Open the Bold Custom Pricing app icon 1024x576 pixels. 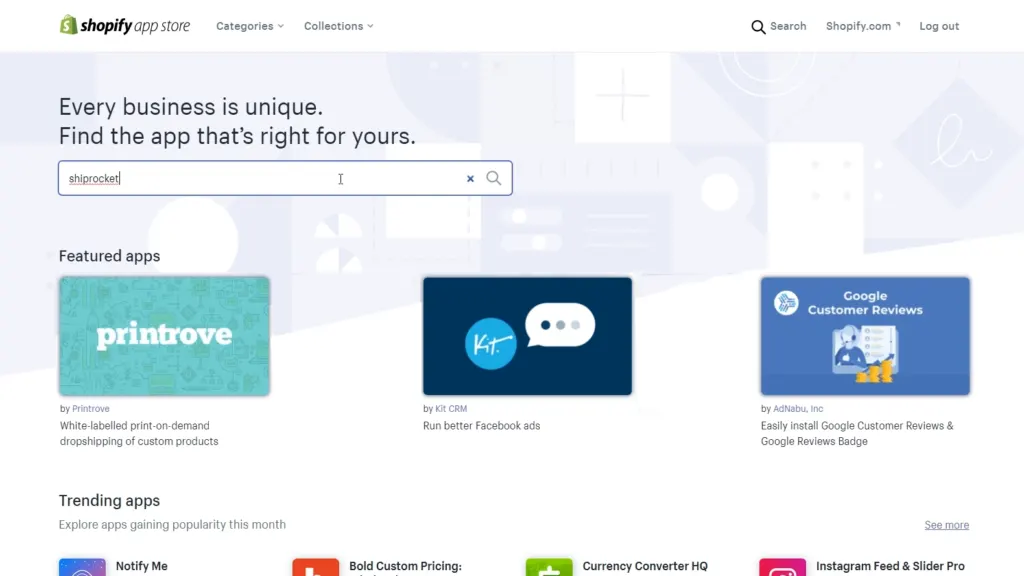pyautogui.click(x=315, y=567)
